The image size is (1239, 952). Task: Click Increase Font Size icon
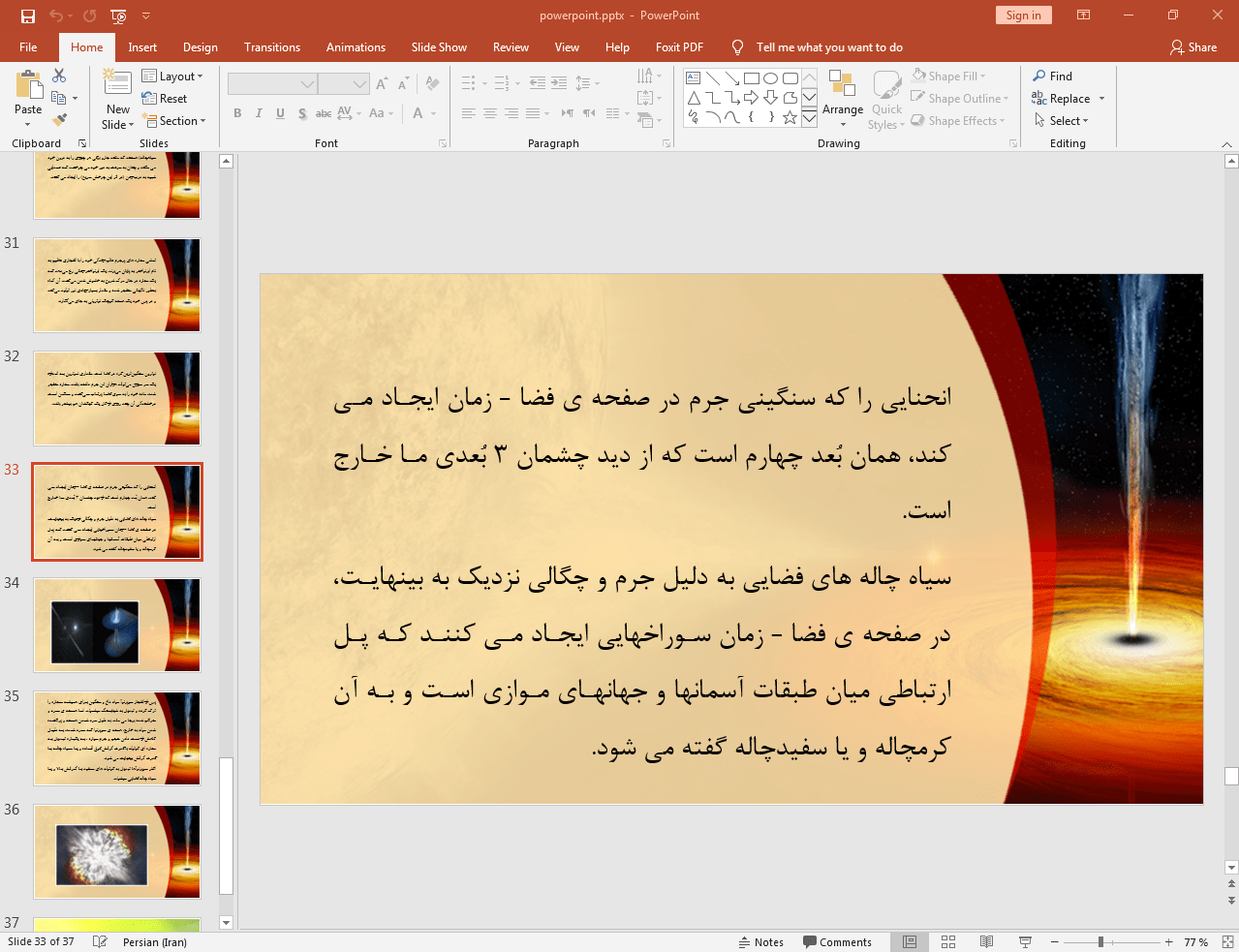click(382, 84)
